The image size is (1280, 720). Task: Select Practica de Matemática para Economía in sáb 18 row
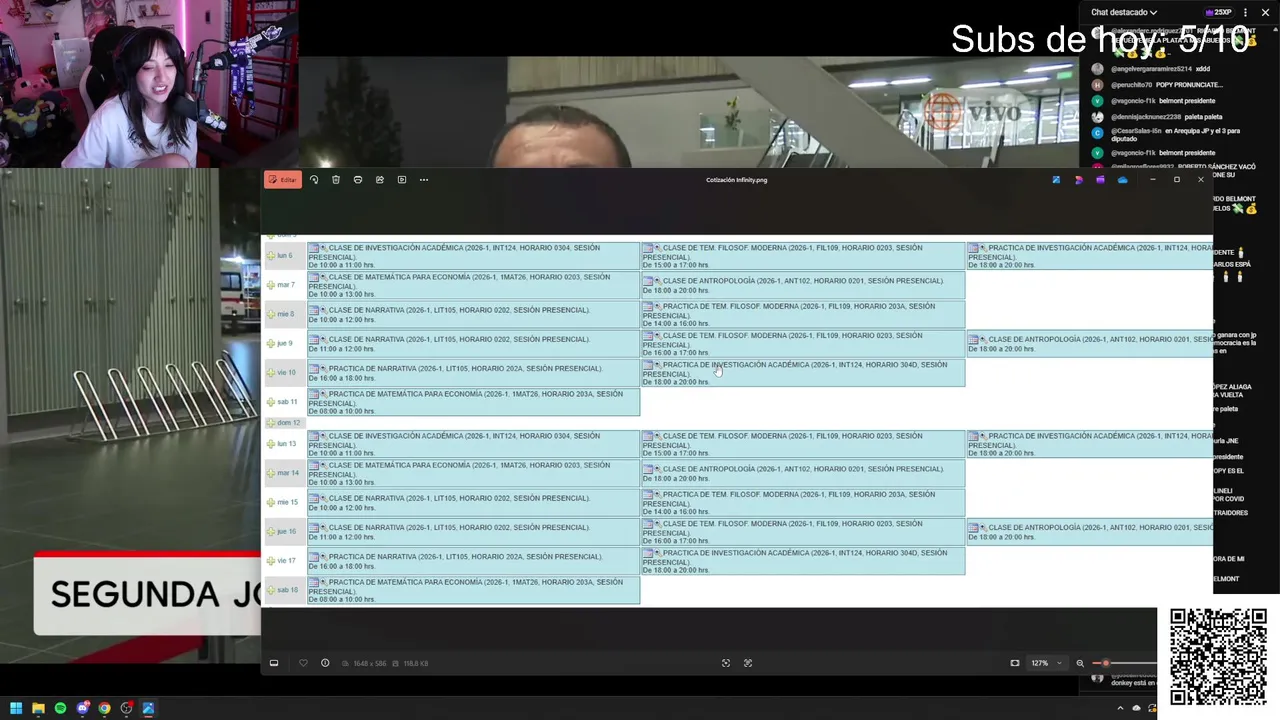[473, 590]
